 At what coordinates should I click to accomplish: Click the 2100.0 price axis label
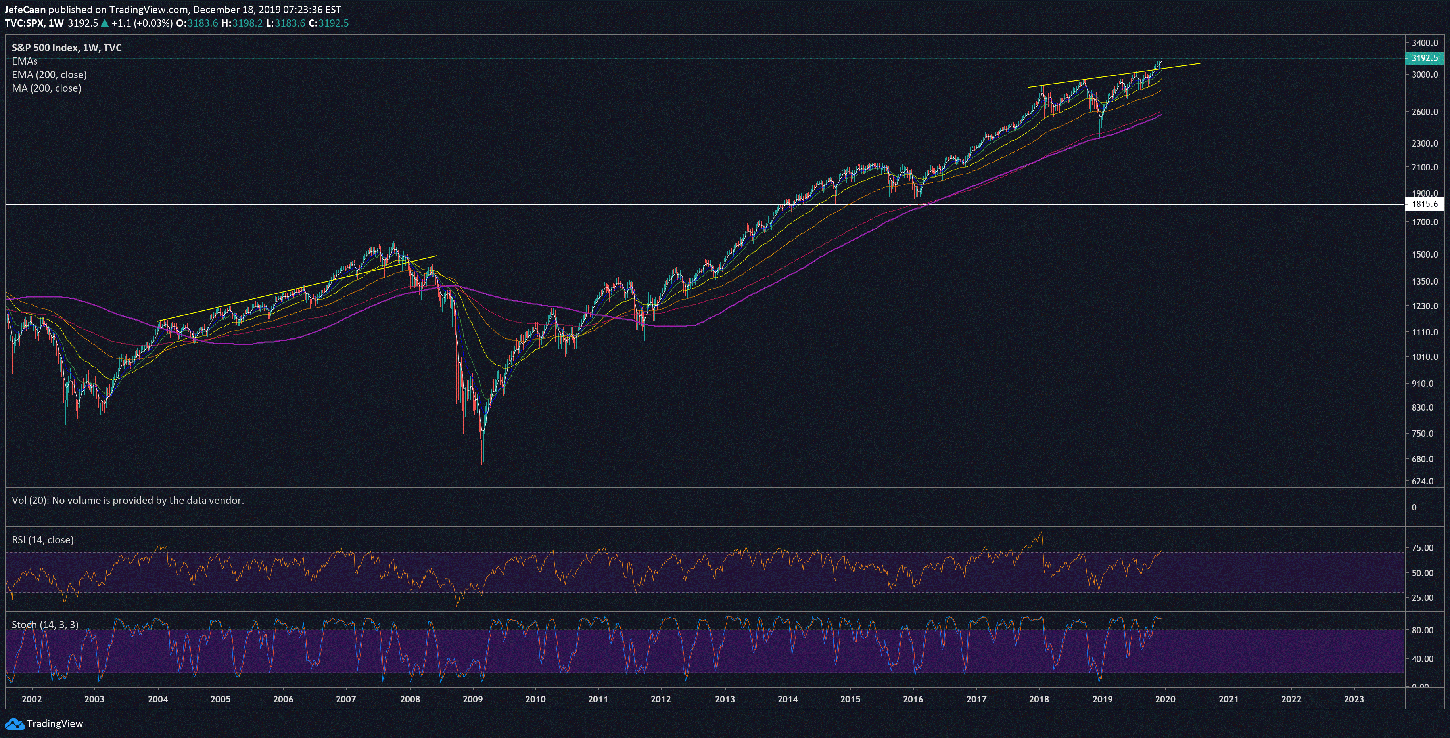[1424, 167]
